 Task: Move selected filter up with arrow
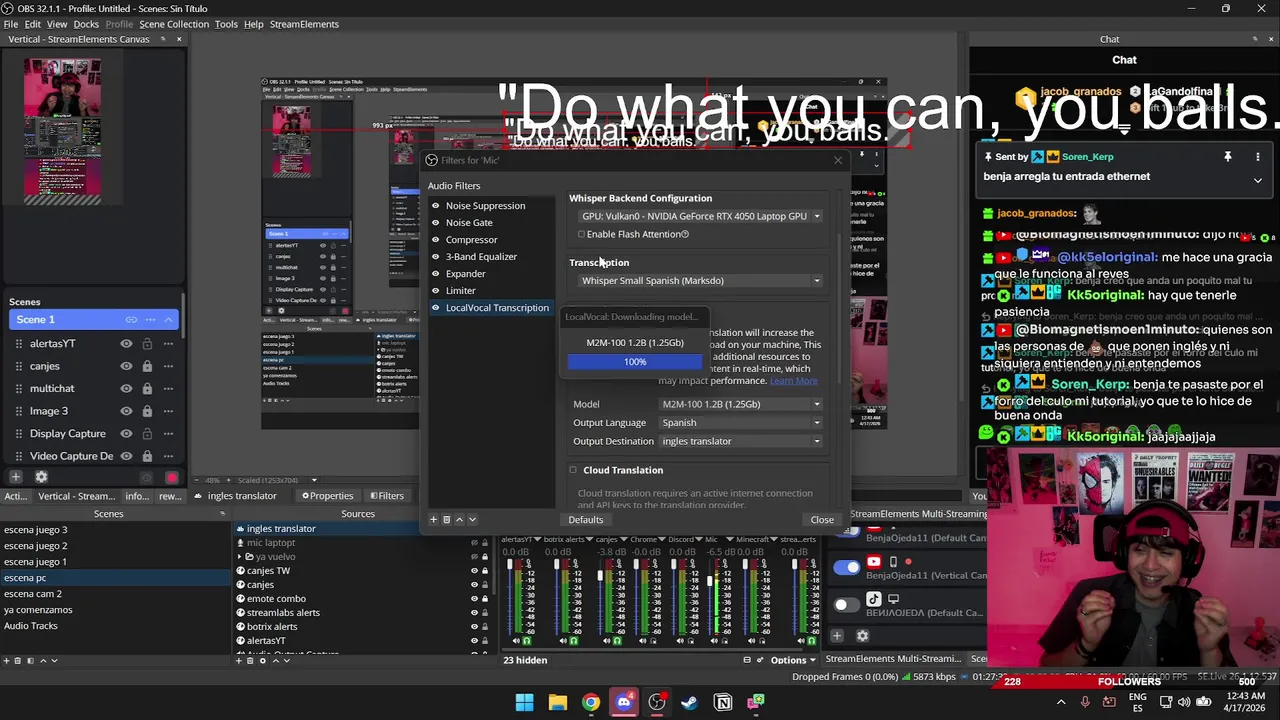[x=459, y=519]
